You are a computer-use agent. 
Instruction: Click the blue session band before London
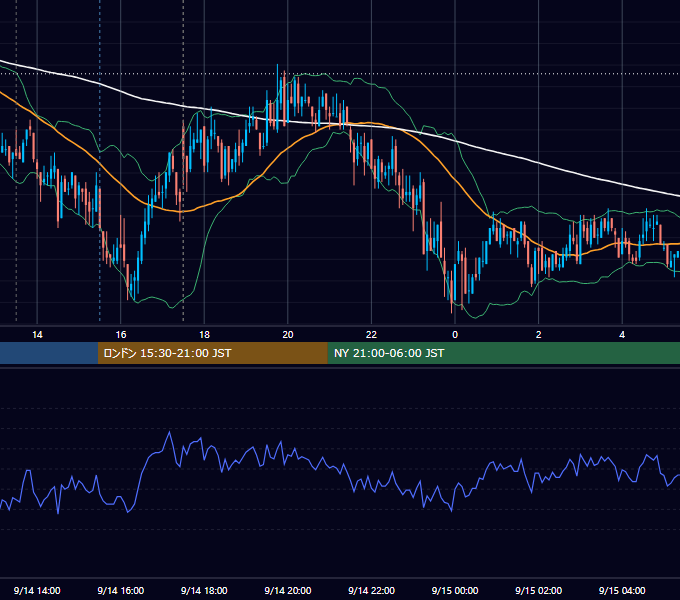coord(49,353)
